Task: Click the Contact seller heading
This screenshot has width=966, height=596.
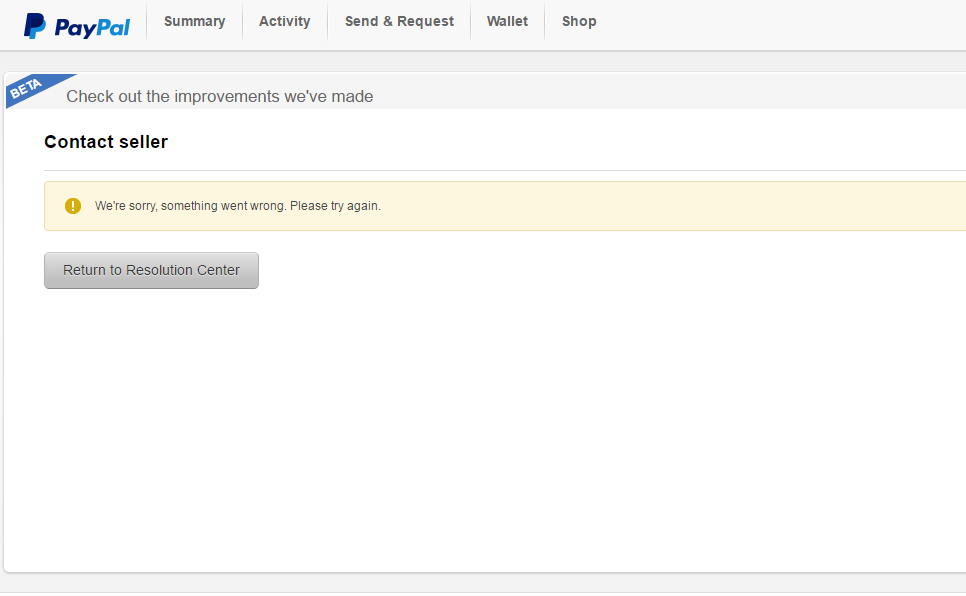Action: point(106,142)
